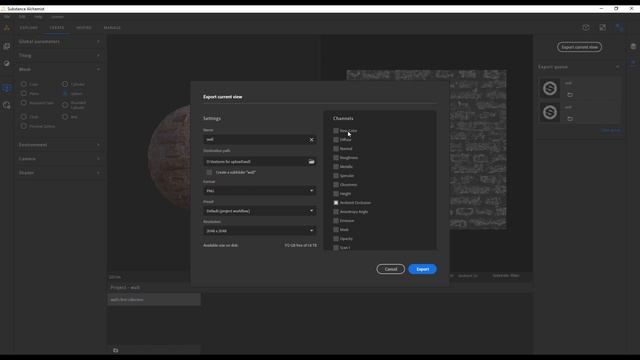
Task: Open the fourth left sidebar icon below viewer settings
Action: [x=7, y=105]
